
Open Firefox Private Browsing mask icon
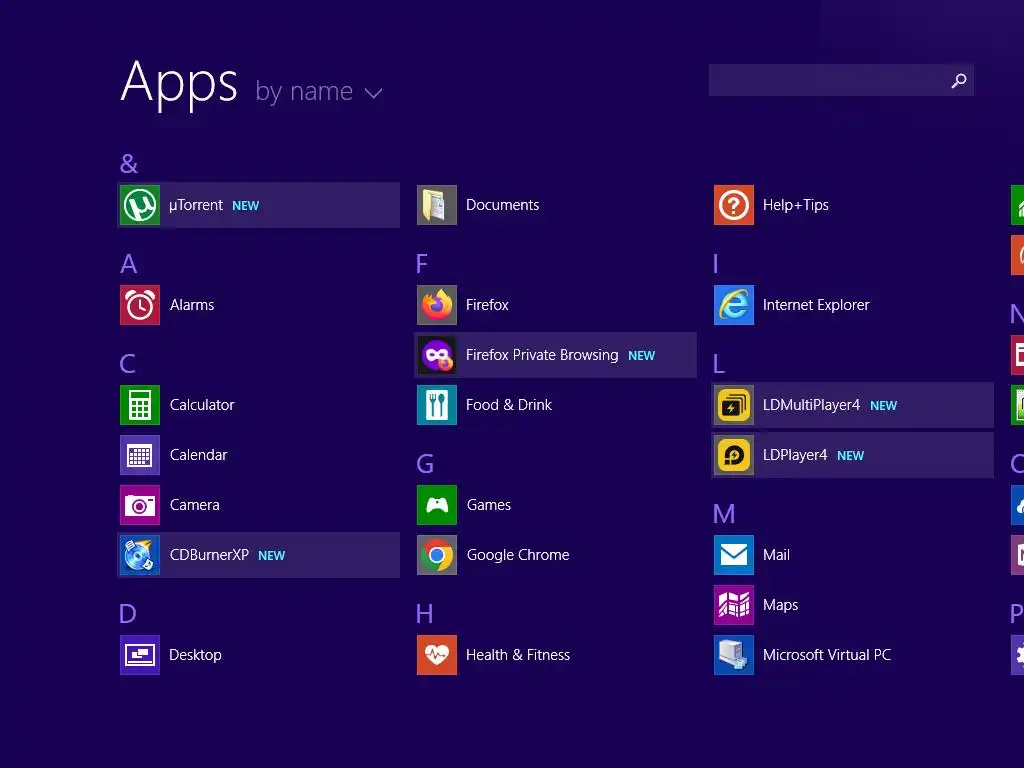[437, 355]
